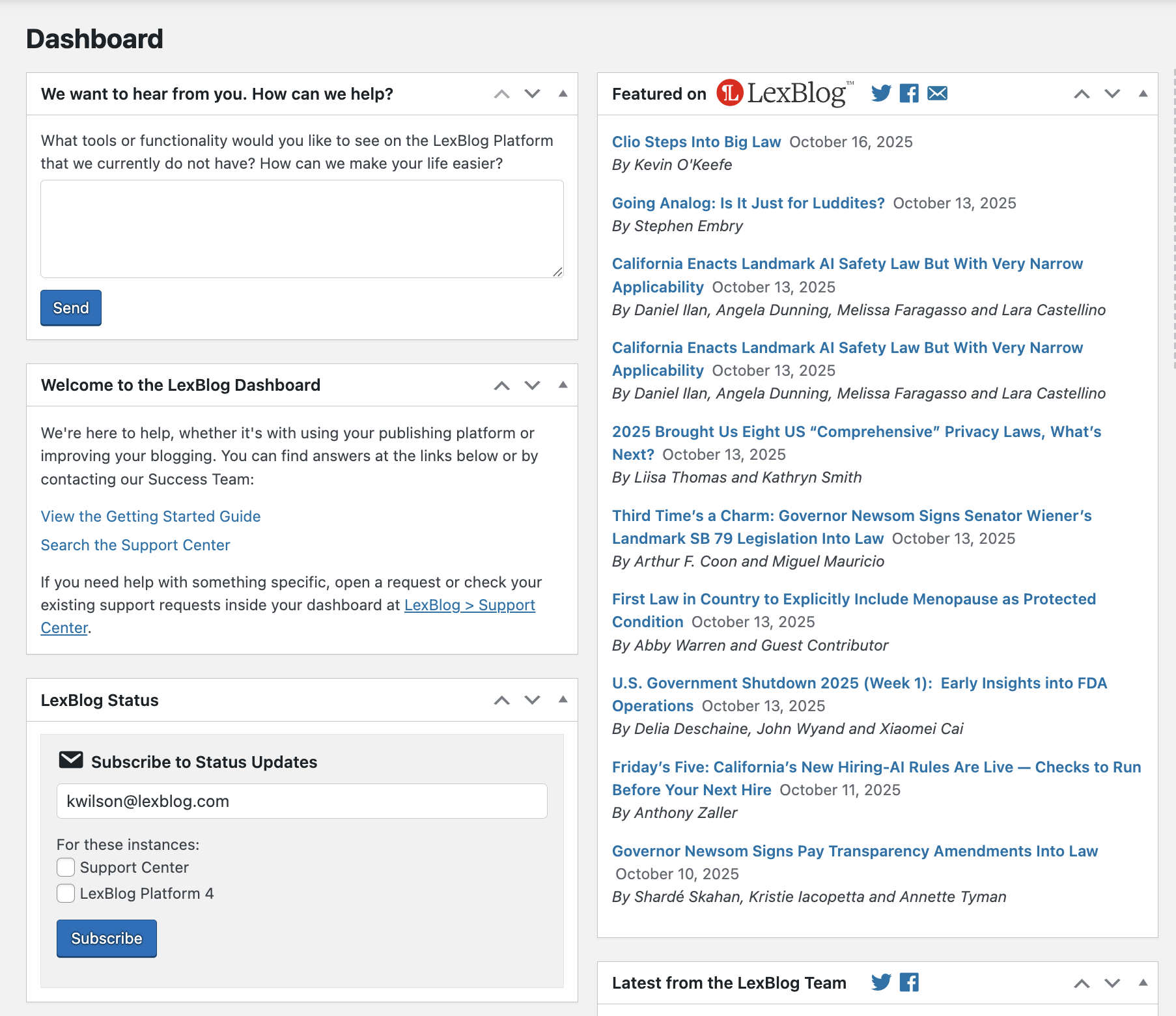Viewport: 1176px width, 1016px height.
Task: Click the LexBlog logo in Featured header
Action: point(785,93)
